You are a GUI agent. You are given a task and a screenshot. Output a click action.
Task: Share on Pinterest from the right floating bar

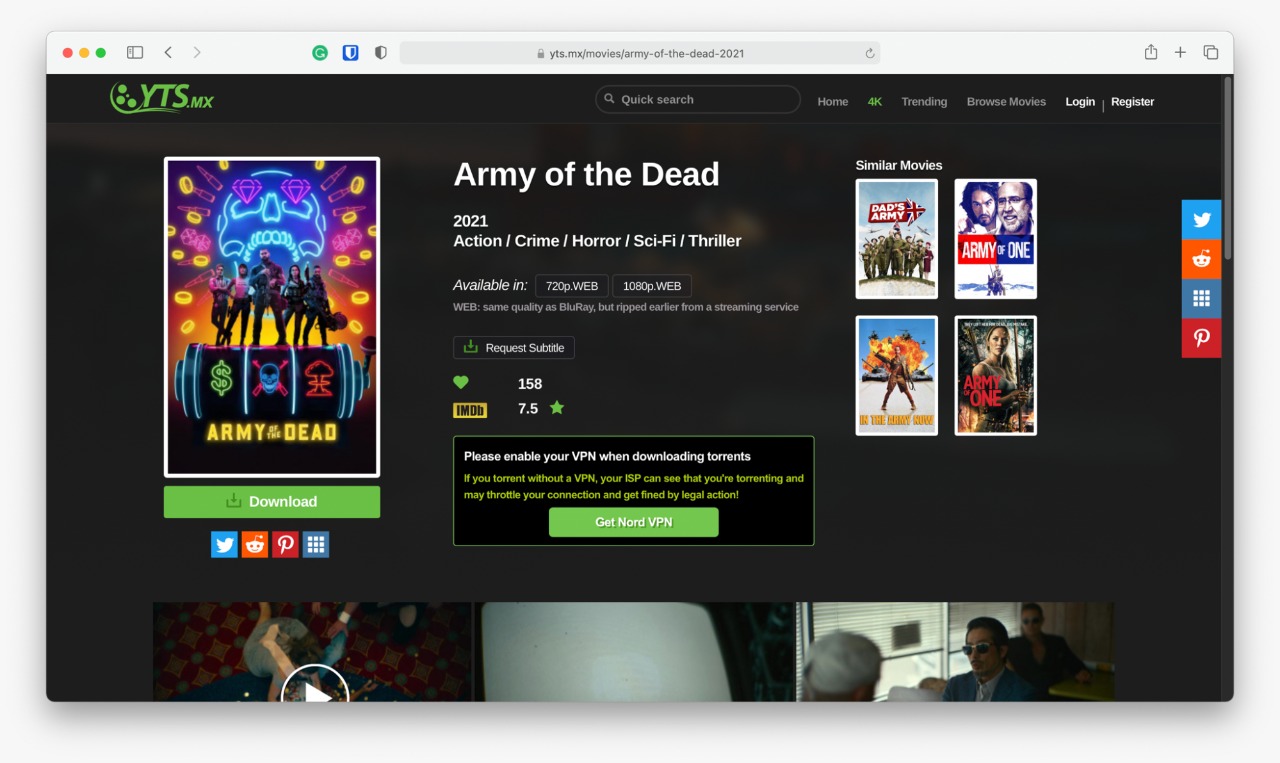point(1201,338)
